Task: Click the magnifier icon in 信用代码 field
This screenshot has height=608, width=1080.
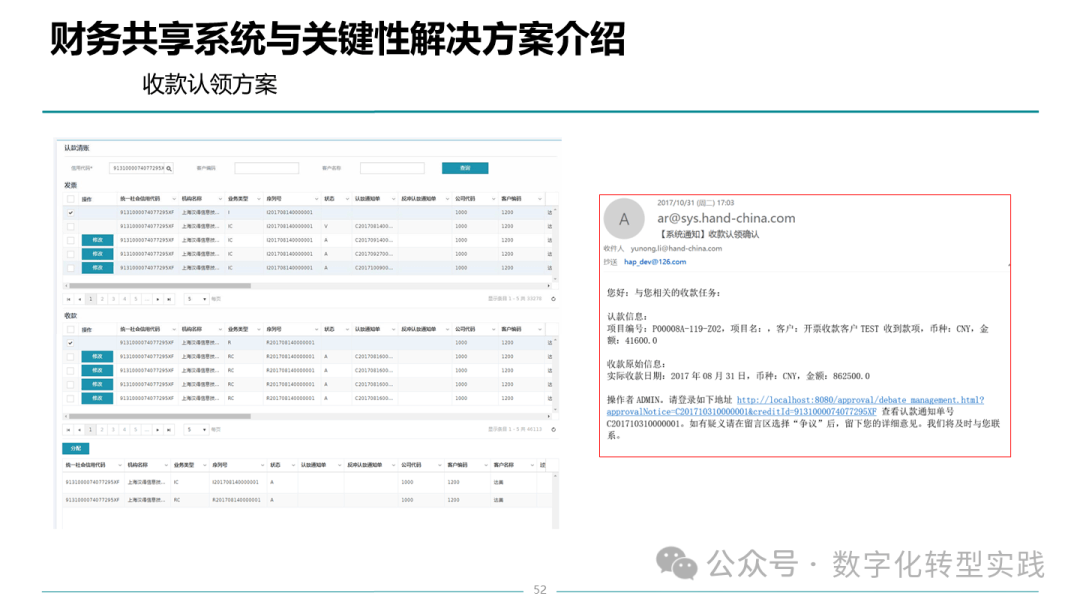Action: pyautogui.click(x=169, y=168)
